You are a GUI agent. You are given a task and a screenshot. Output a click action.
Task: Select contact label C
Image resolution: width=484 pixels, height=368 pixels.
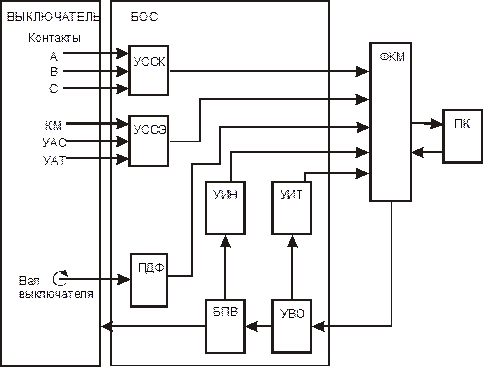click(x=54, y=88)
